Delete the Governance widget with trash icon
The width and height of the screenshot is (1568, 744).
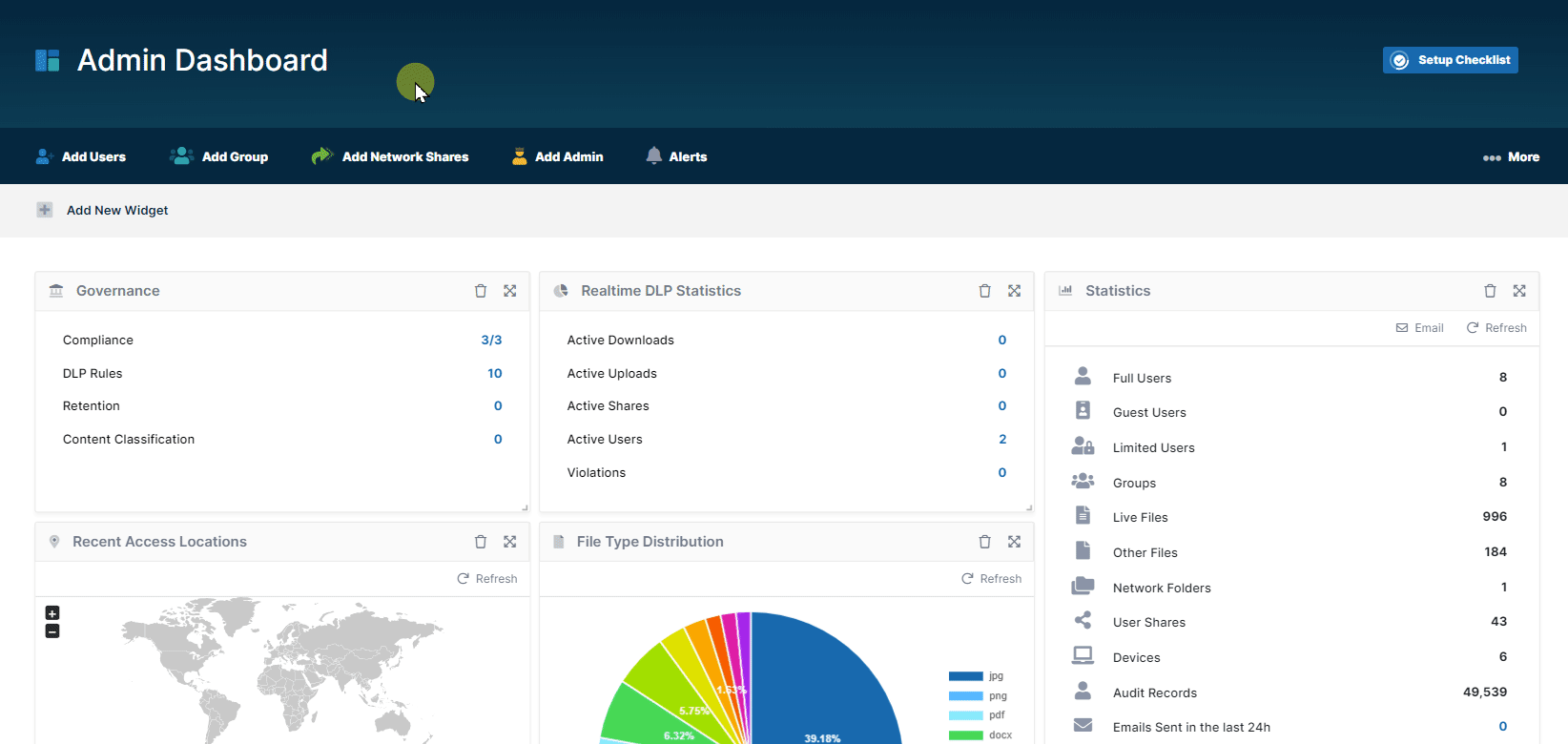481,291
